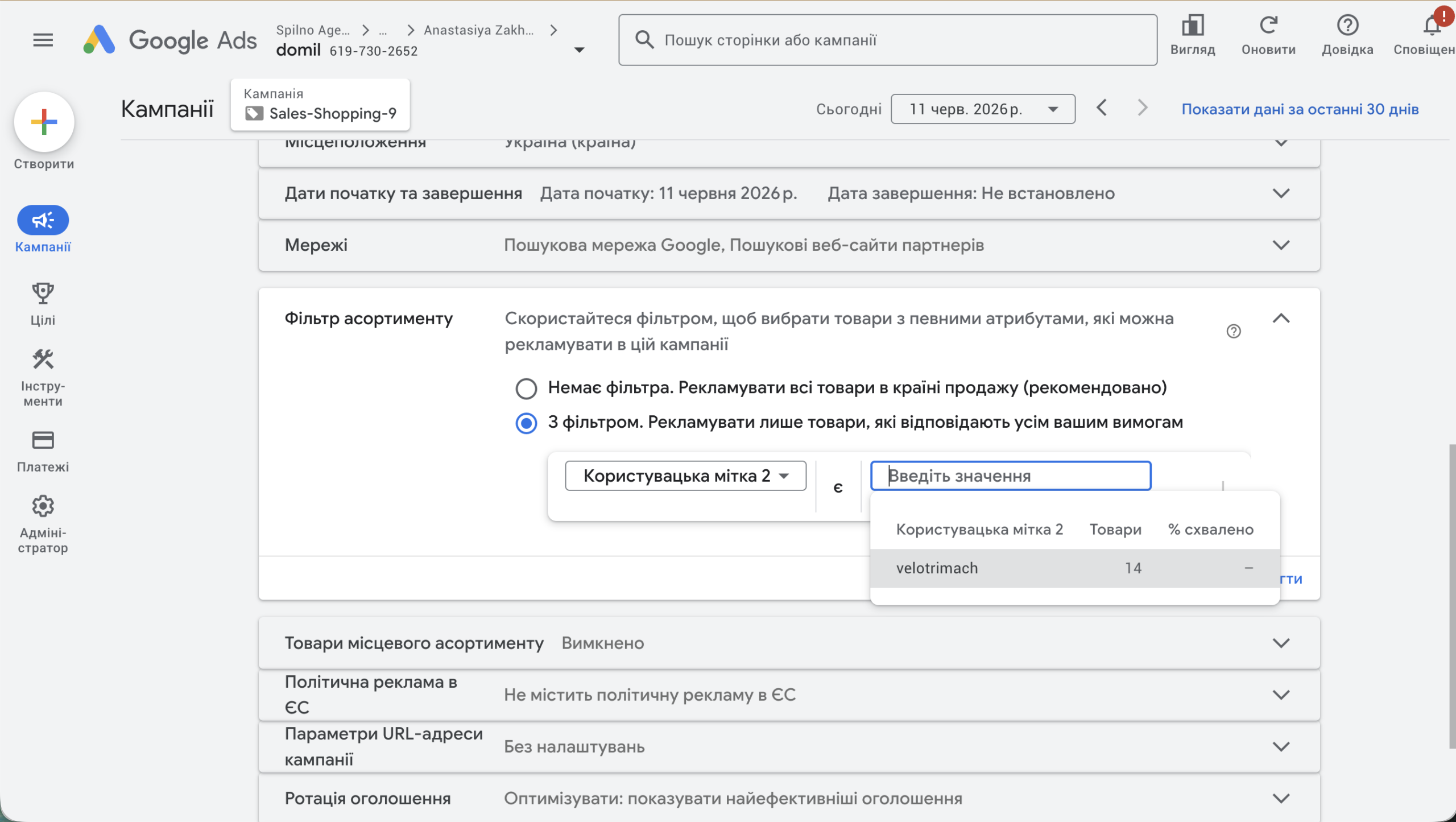
Task: Click the Товари column header in suggestions
Action: pyautogui.click(x=1115, y=530)
